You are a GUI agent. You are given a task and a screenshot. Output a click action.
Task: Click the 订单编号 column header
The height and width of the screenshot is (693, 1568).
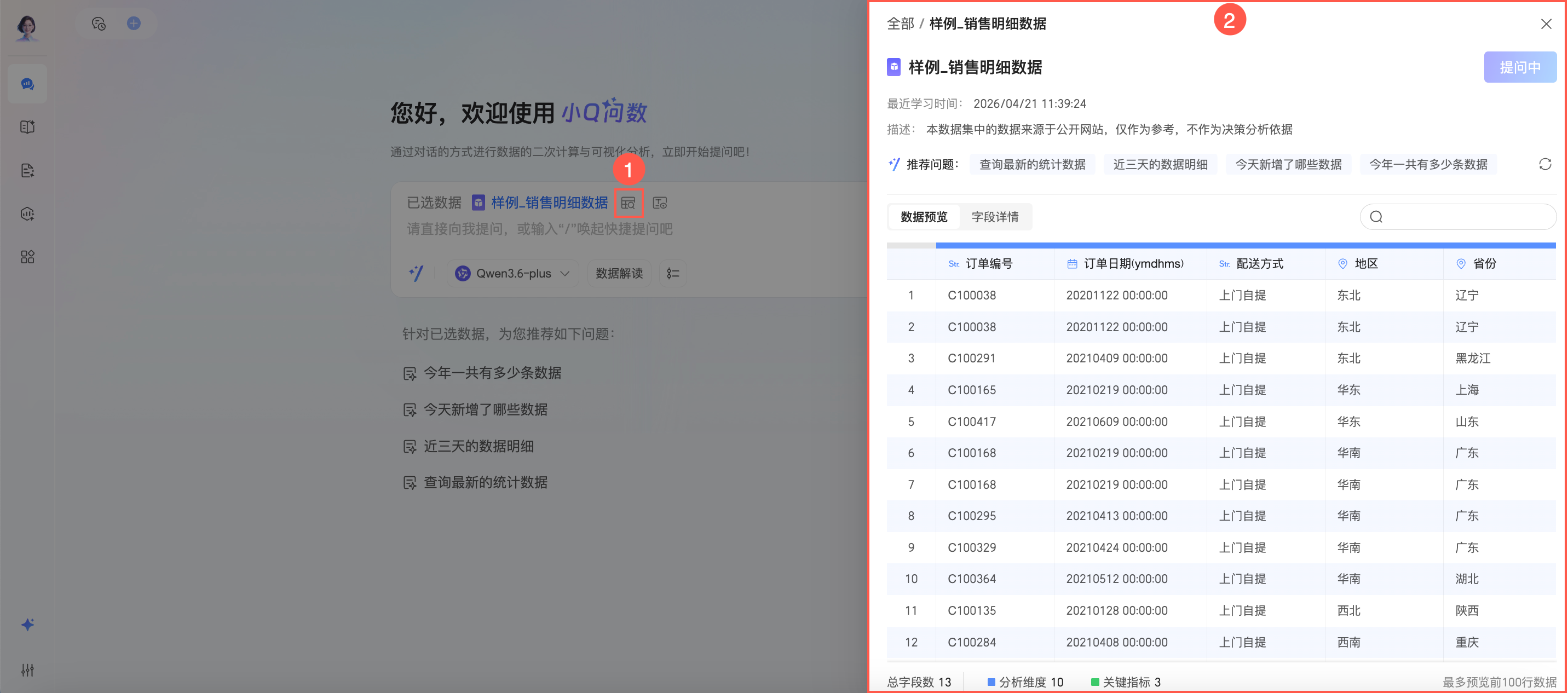coord(995,263)
